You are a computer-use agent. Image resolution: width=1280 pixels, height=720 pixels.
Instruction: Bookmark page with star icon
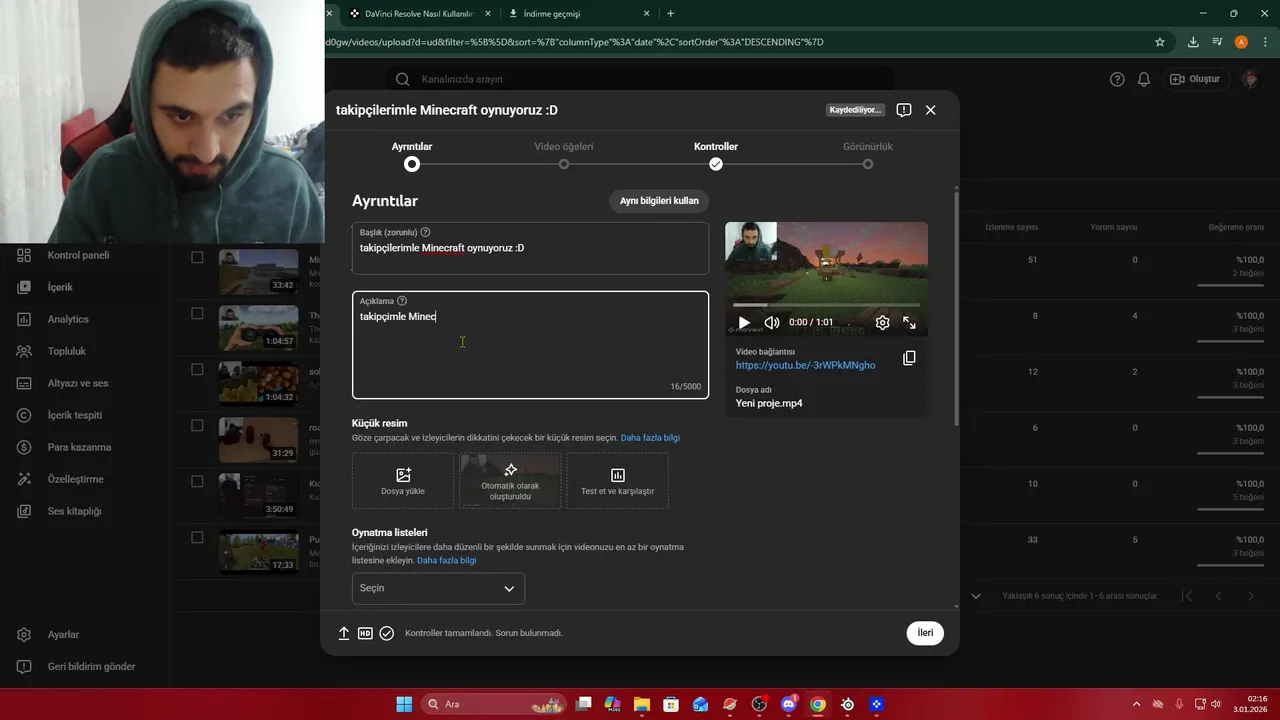pyautogui.click(x=1160, y=42)
